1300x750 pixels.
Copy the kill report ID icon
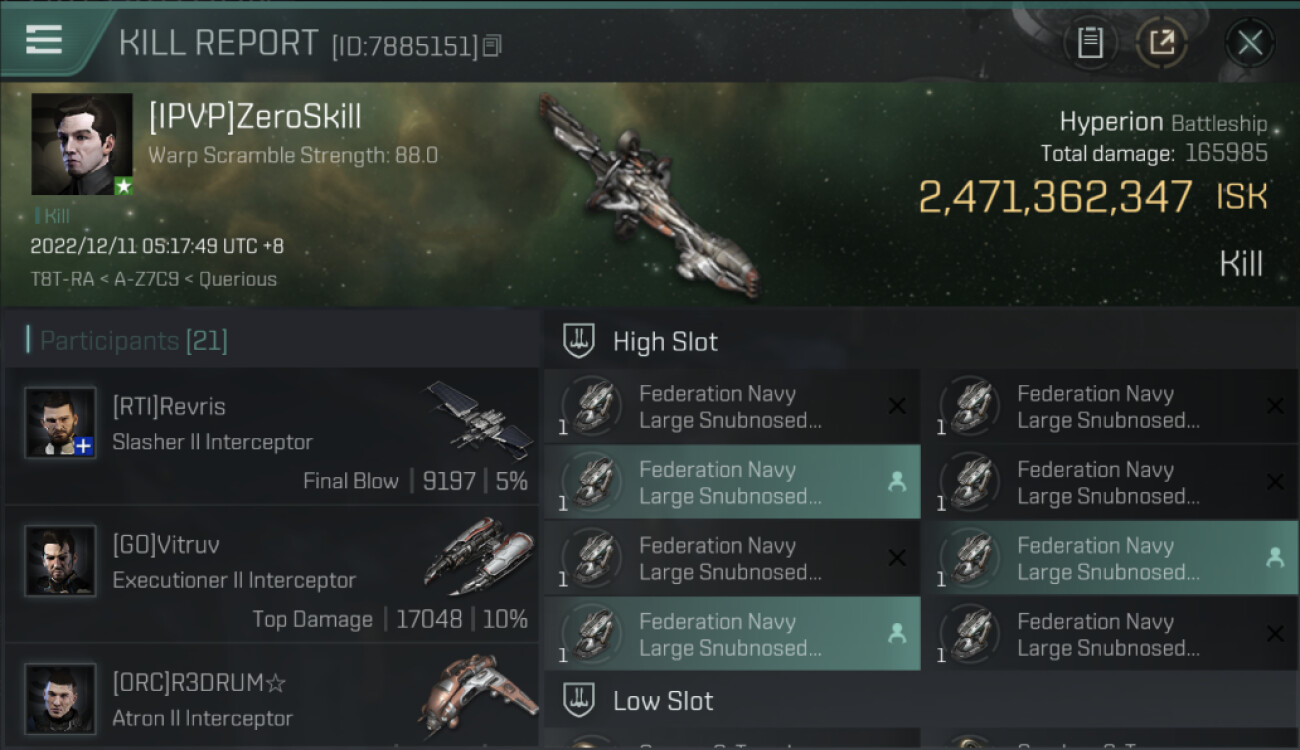coord(492,46)
